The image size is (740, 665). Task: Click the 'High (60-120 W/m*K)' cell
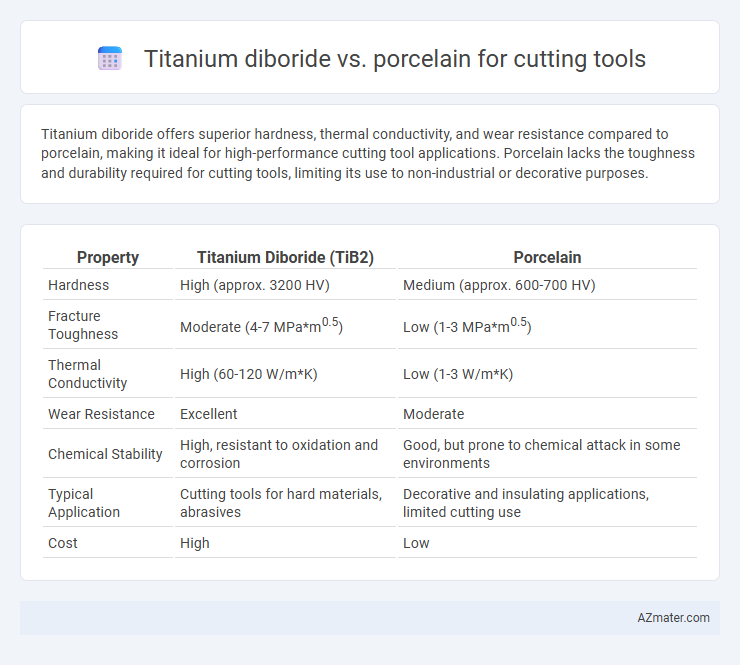pos(248,374)
